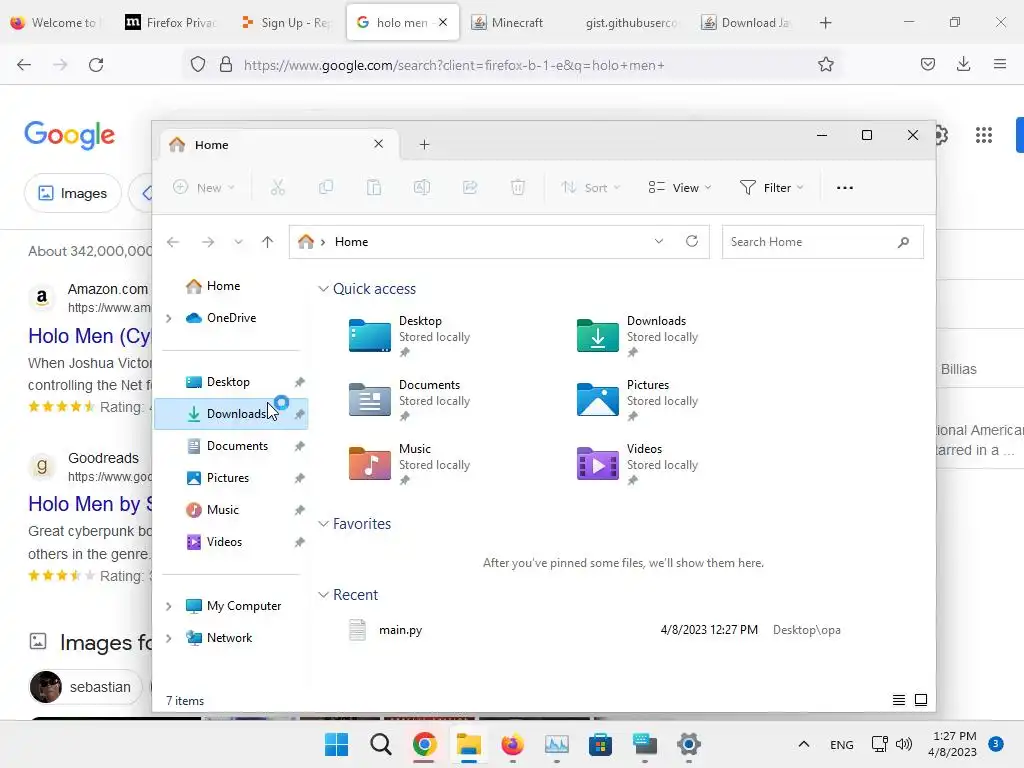Add a new File Explorer tab
Image resolution: width=1024 pixels, height=768 pixels.
coord(424,144)
